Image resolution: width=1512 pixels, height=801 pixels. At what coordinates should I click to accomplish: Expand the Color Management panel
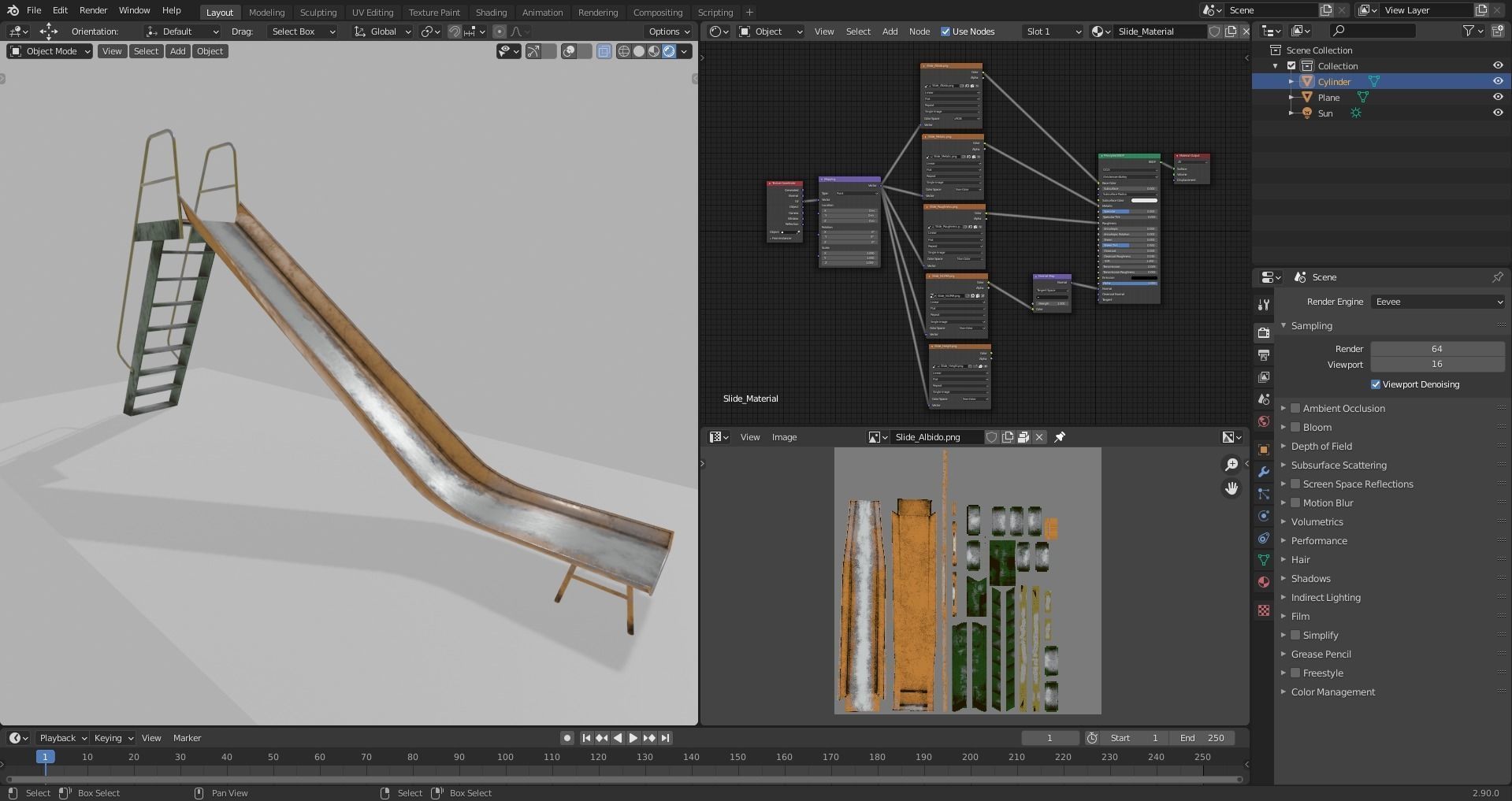[1284, 692]
